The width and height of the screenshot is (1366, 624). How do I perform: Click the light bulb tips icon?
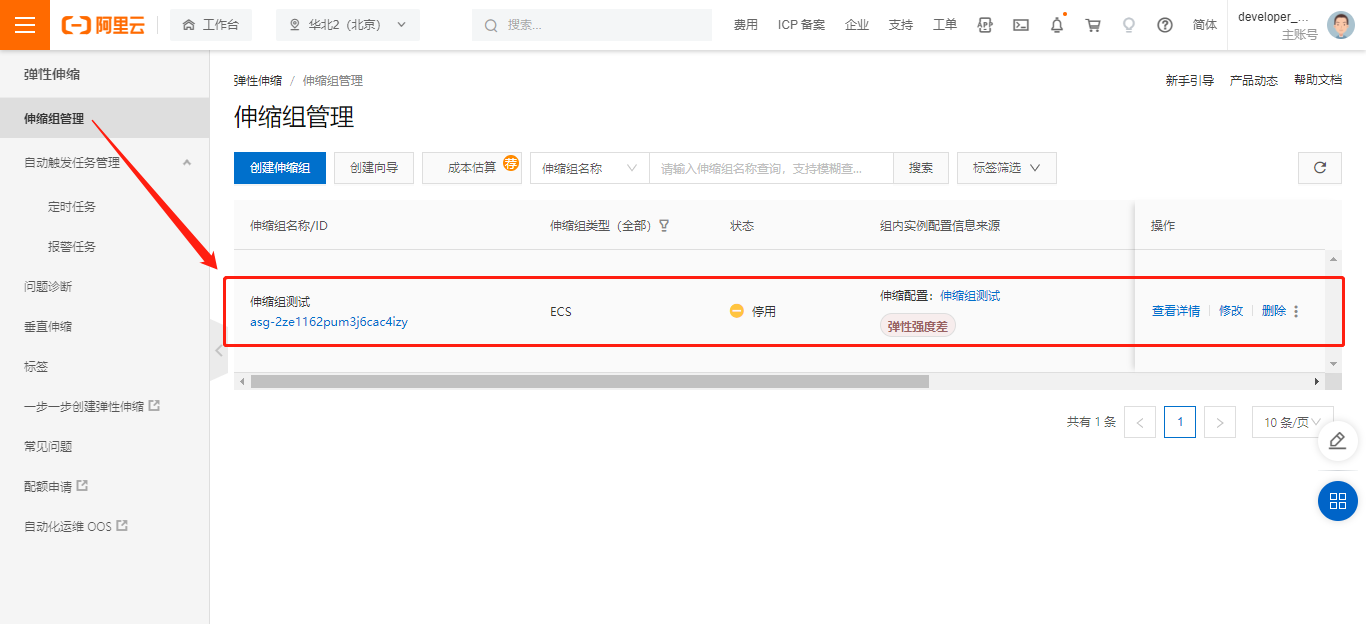pyautogui.click(x=1129, y=25)
